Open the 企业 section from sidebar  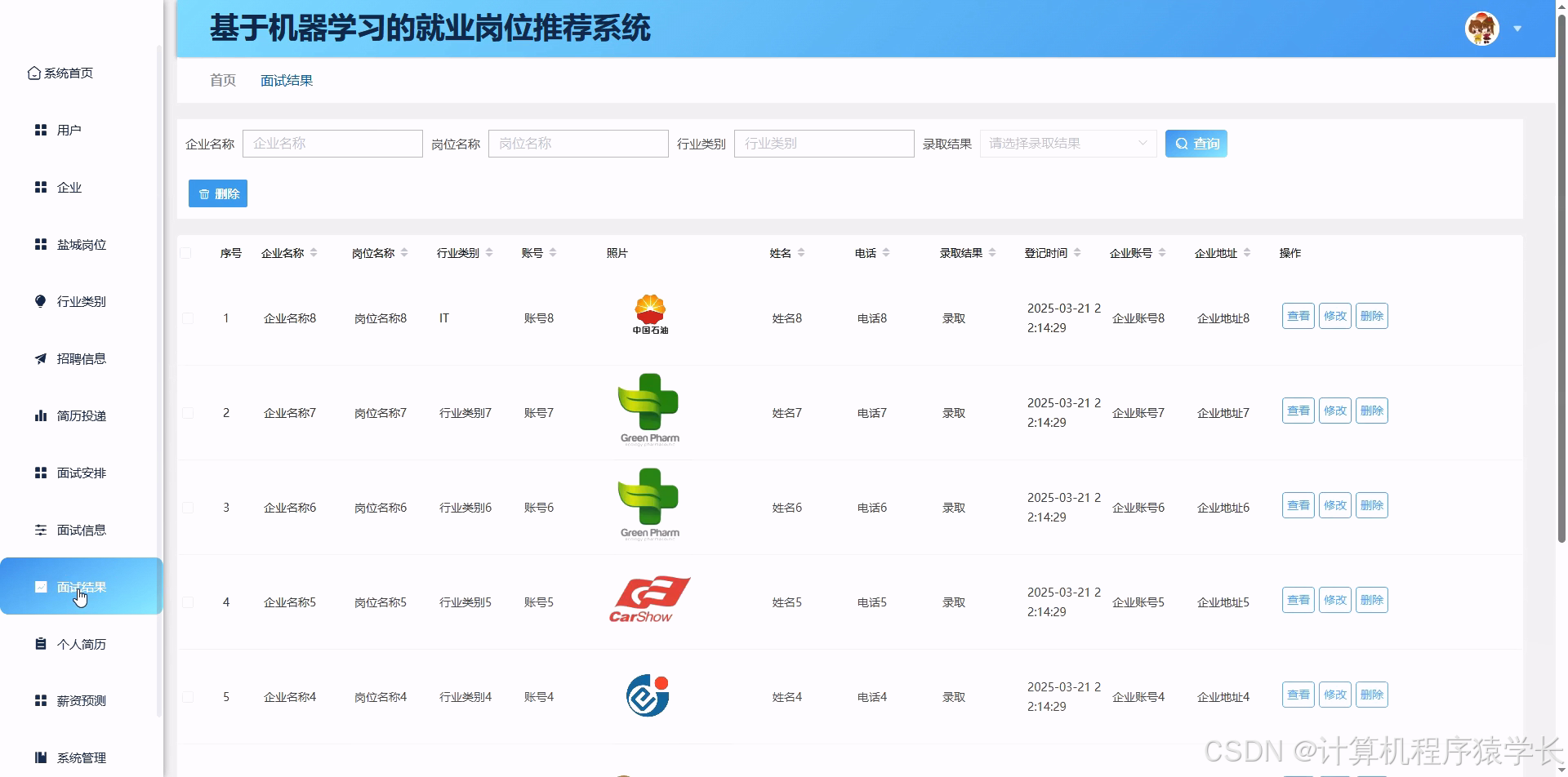click(x=41, y=187)
